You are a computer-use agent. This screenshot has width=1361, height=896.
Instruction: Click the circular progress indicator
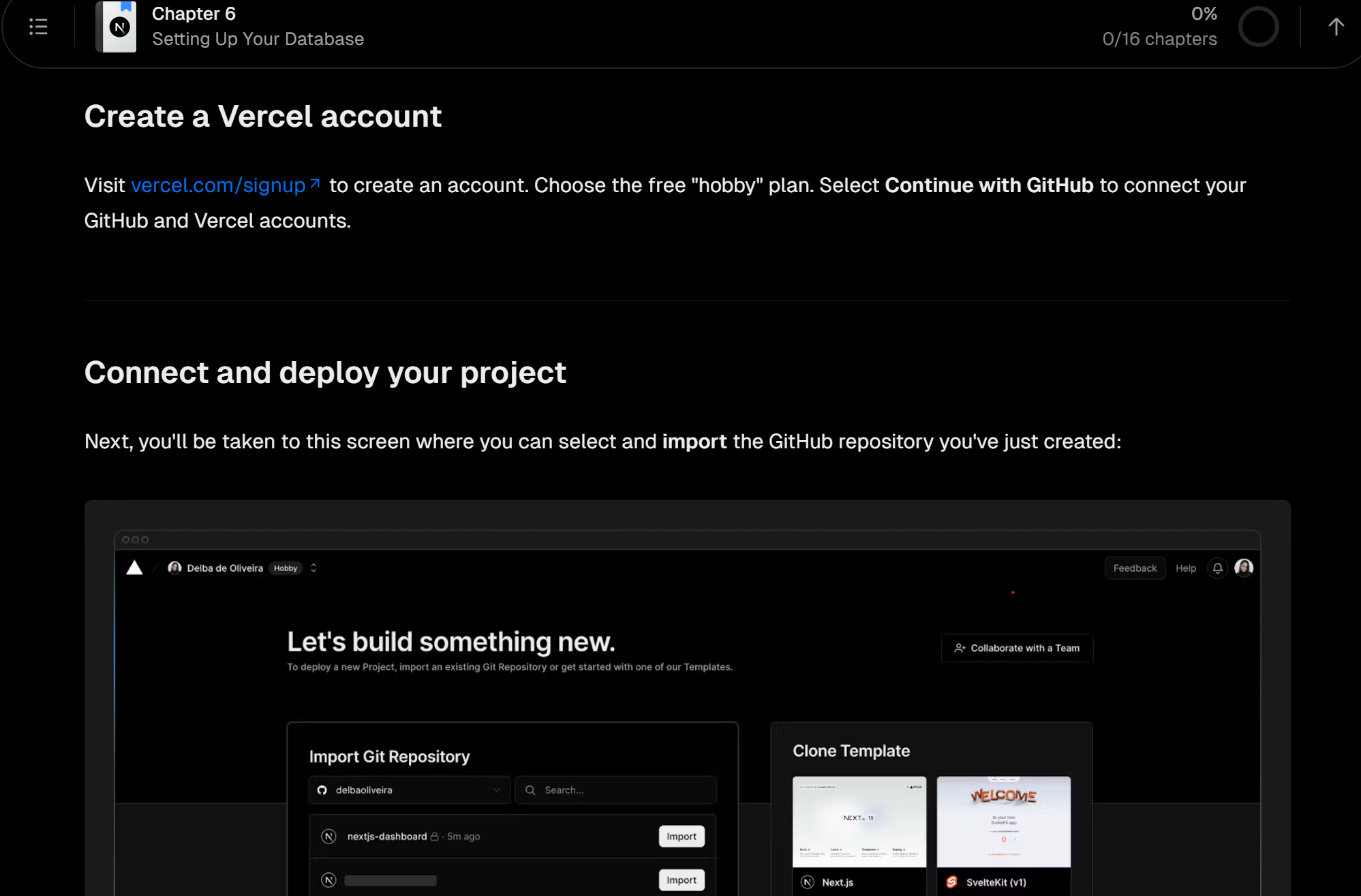[x=1258, y=27]
